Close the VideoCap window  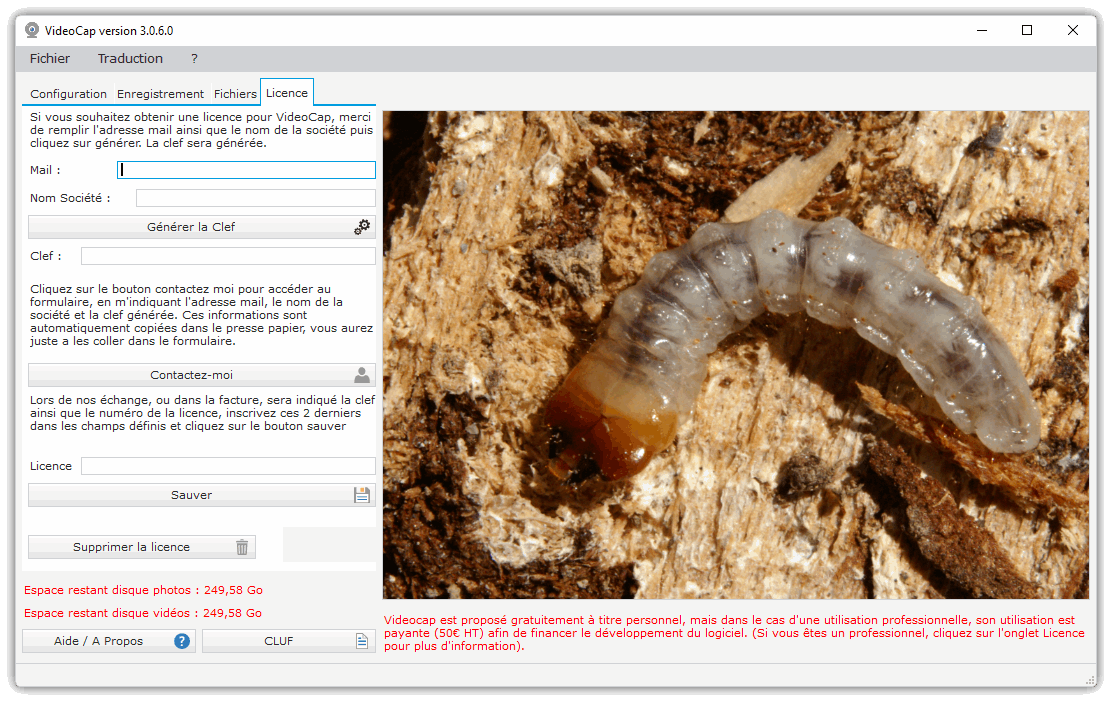[x=1072, y=30]
